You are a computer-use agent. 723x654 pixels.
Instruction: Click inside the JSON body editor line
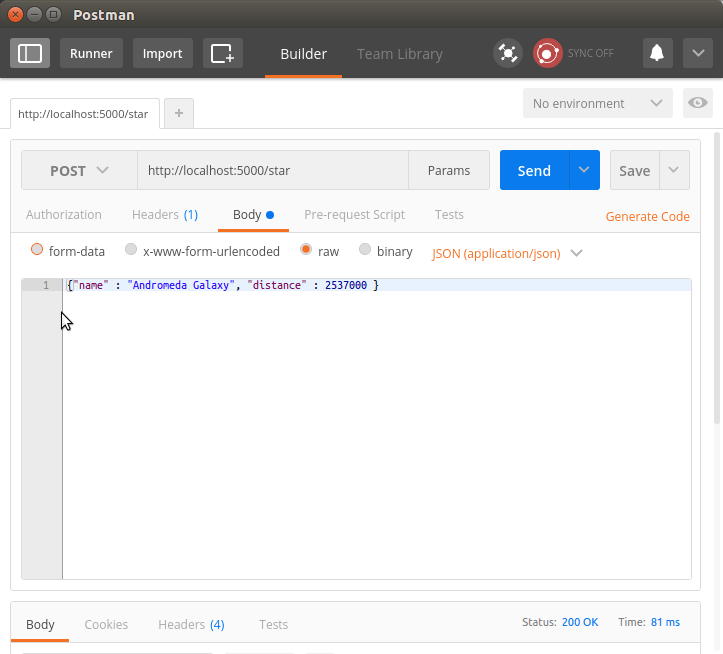[377, 285]
